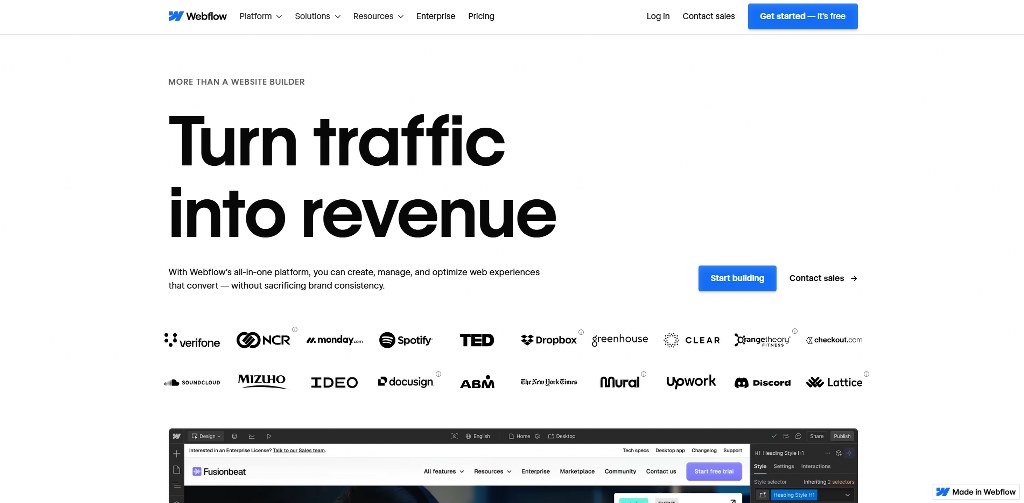Click Contact sales link with arrow
The image size is (1024, 503).
pos(823,278)
